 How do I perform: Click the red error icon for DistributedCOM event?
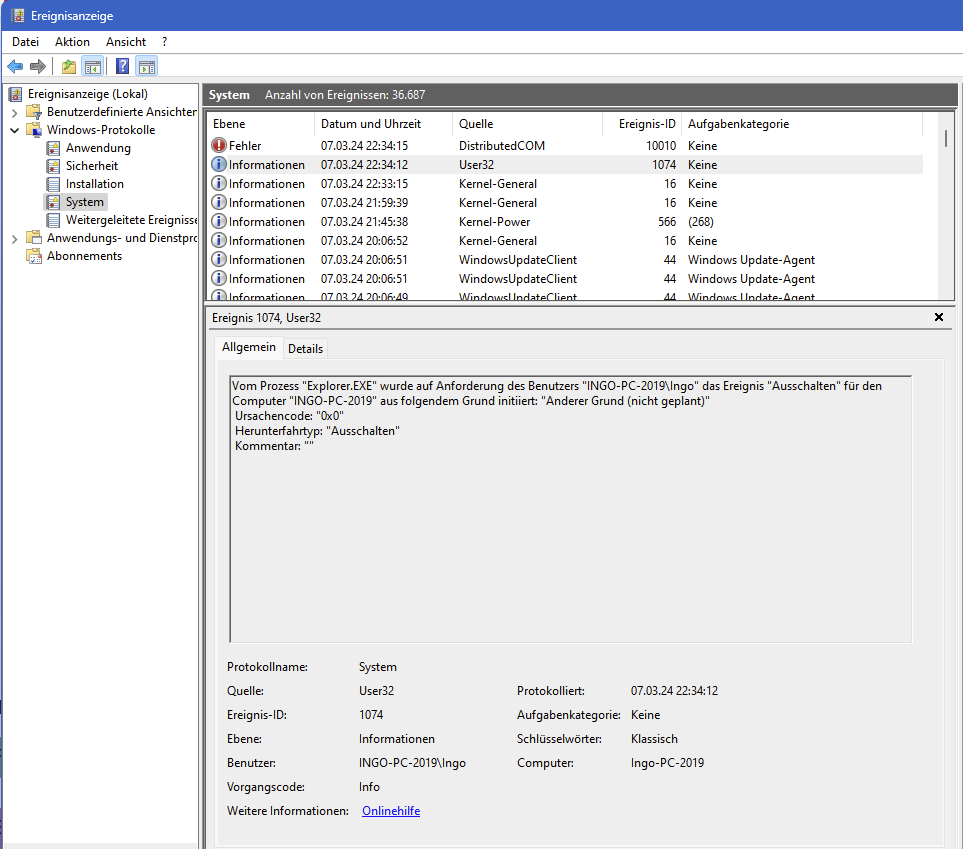click(219, 146)
